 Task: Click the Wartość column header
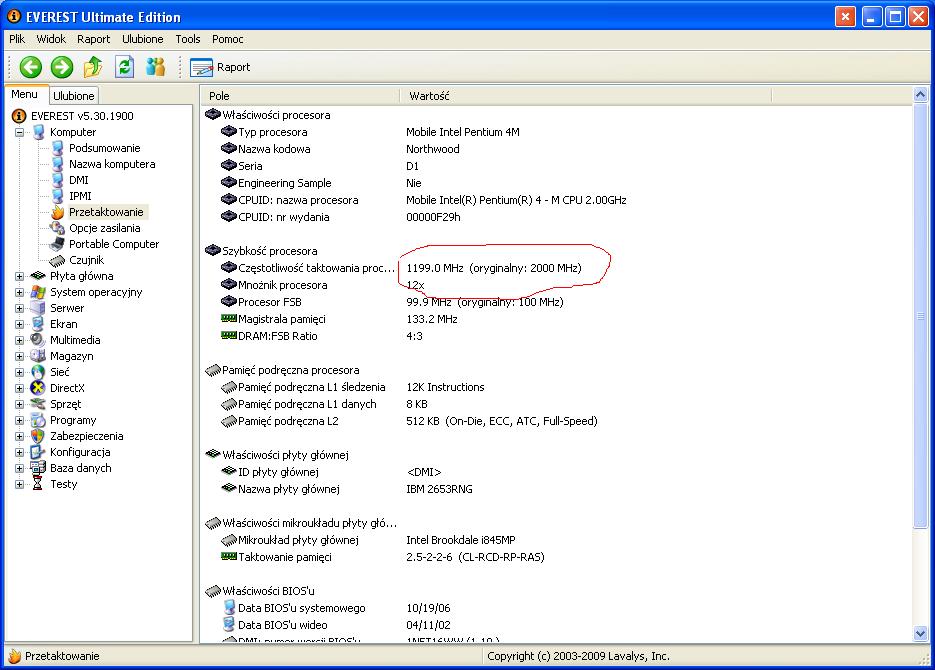coord(429,96)
